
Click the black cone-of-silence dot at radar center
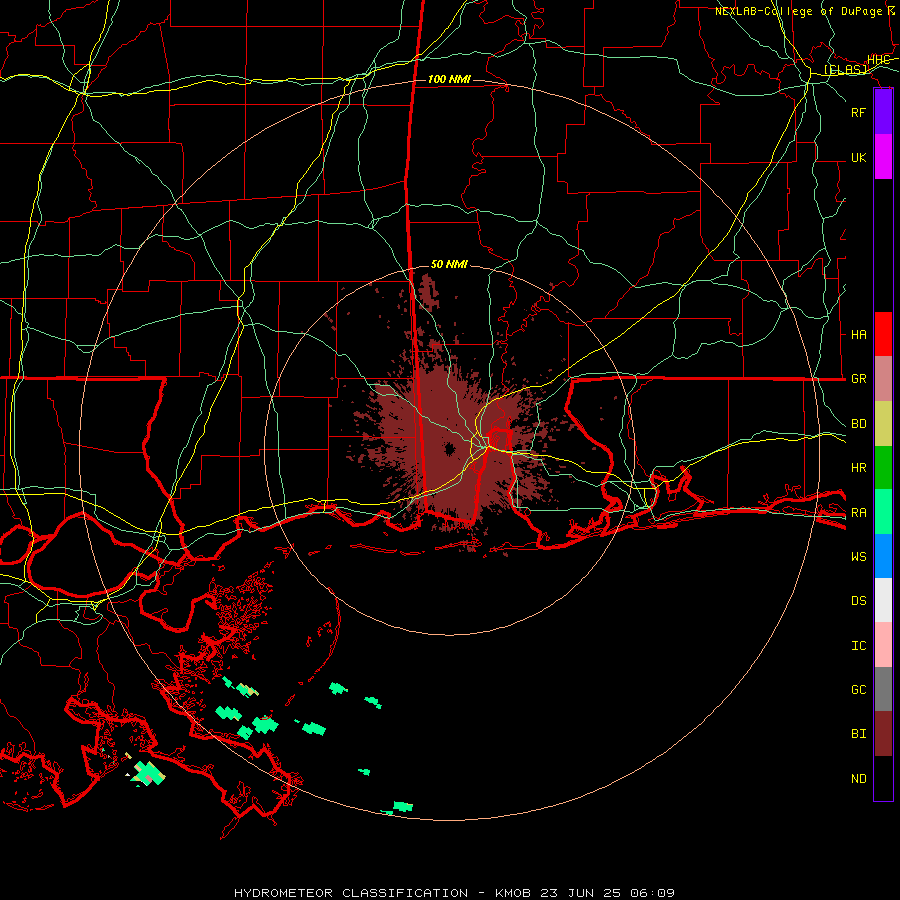point(449,449)
